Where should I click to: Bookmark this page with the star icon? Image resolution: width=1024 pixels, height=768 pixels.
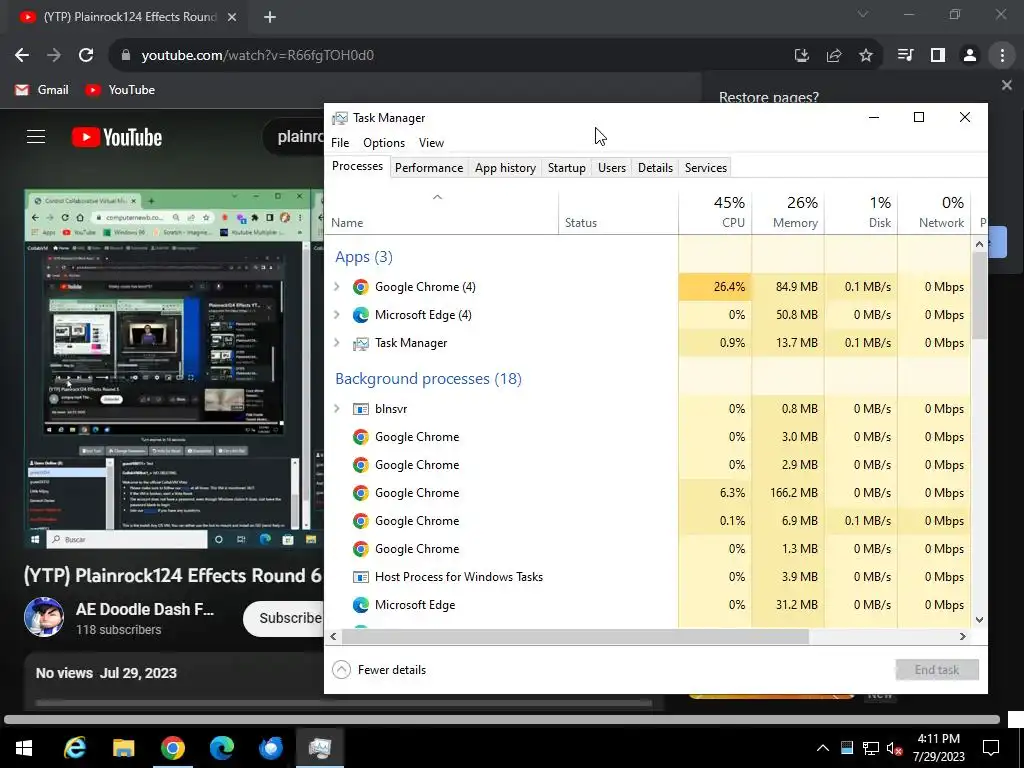click(x=866, y=56)
